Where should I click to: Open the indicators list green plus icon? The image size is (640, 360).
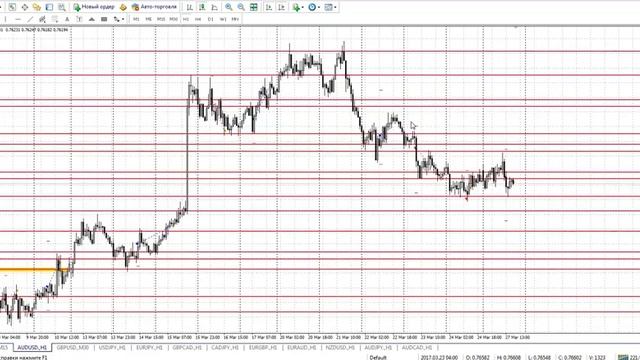coord(296,7)
